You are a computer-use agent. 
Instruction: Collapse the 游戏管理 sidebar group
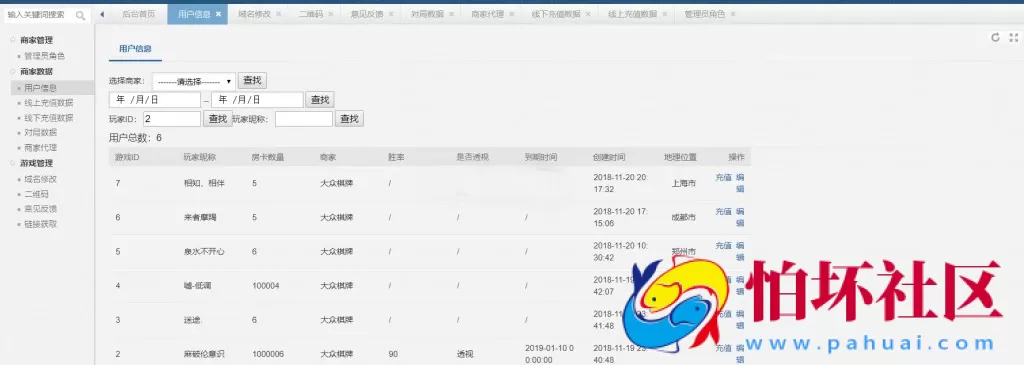(37, 163)
